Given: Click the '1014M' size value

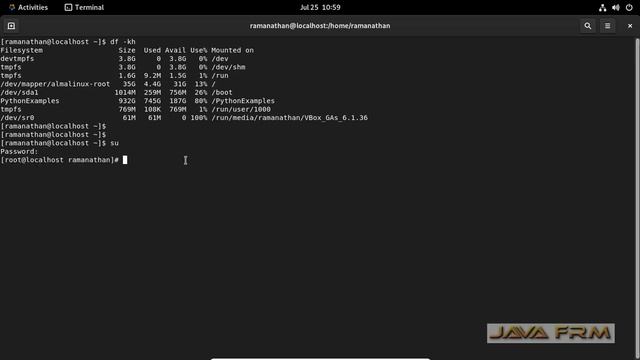Looking at the screenshot, I should [x=125, y=92].
